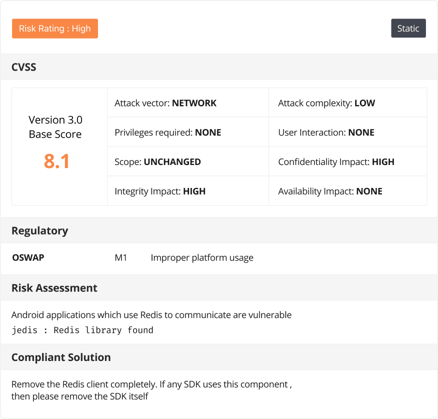This screenshot has width=438, height=419.
Task: Click the Attack complexity LOW cell
Action: click(348, 103)
